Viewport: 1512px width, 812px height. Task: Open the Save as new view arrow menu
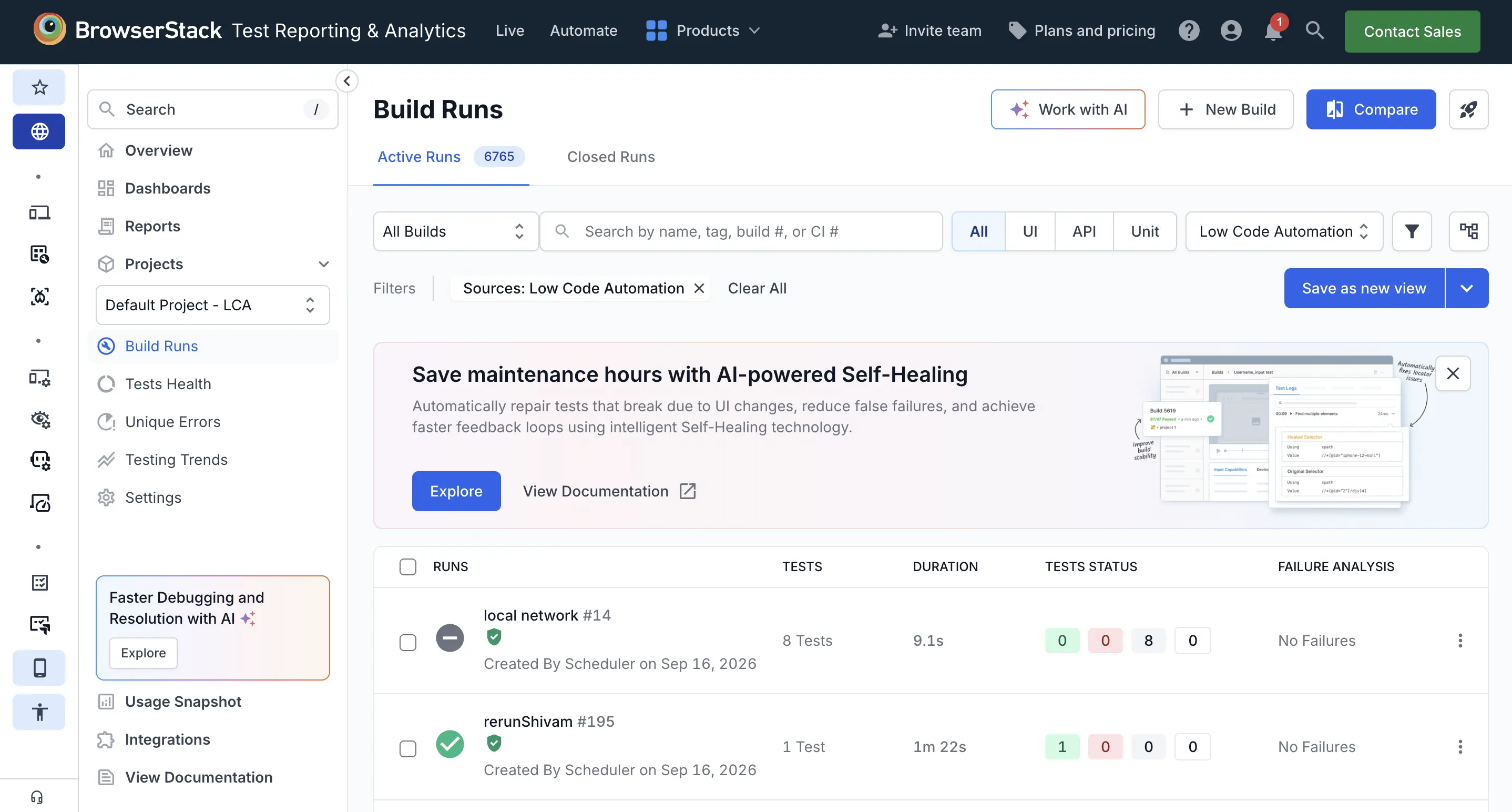1466,288
